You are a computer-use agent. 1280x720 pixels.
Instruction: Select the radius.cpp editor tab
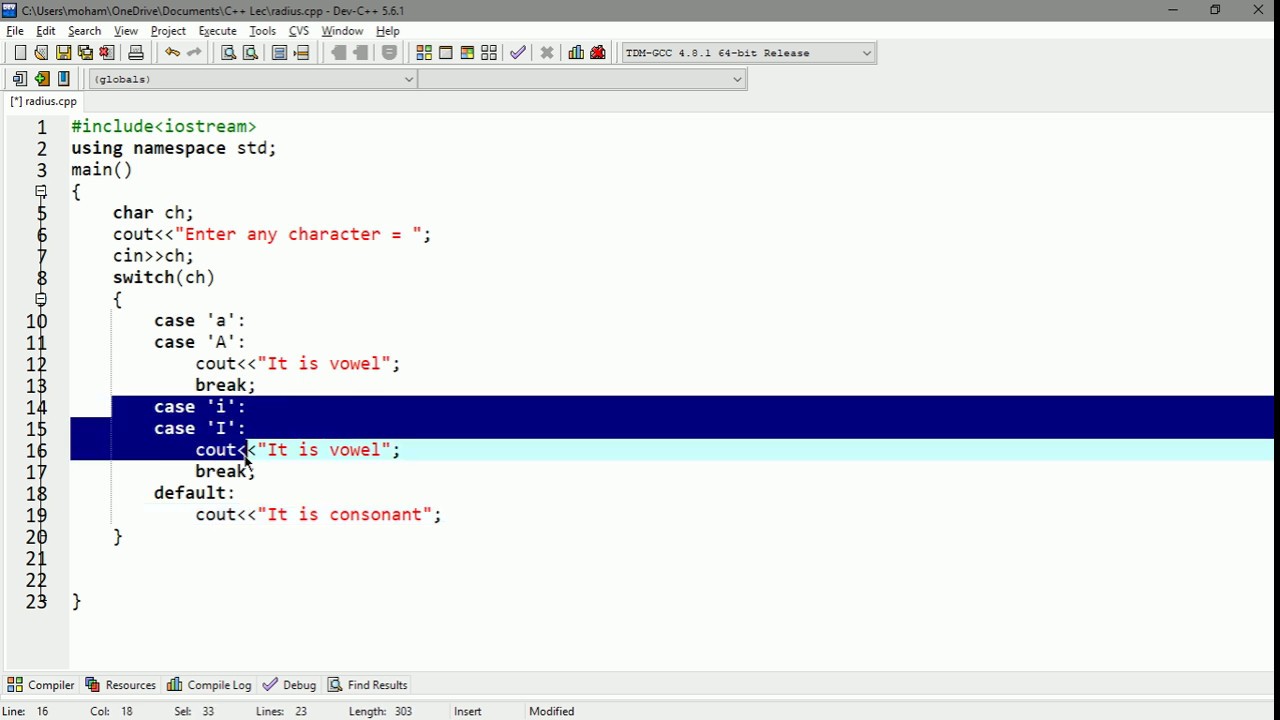44,101
